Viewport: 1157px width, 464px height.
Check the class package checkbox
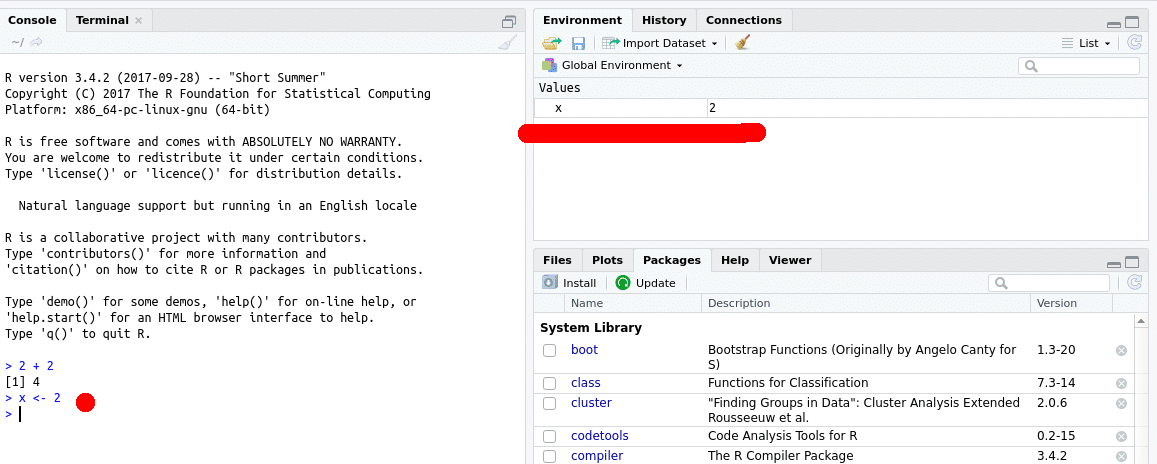[x=550, y=383]
